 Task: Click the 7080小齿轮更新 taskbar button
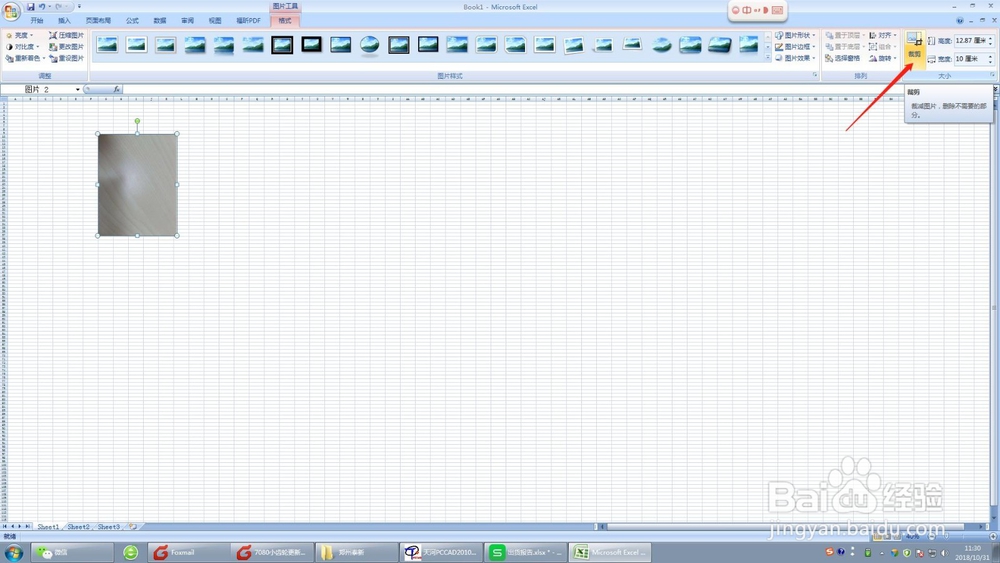point(272,552)
